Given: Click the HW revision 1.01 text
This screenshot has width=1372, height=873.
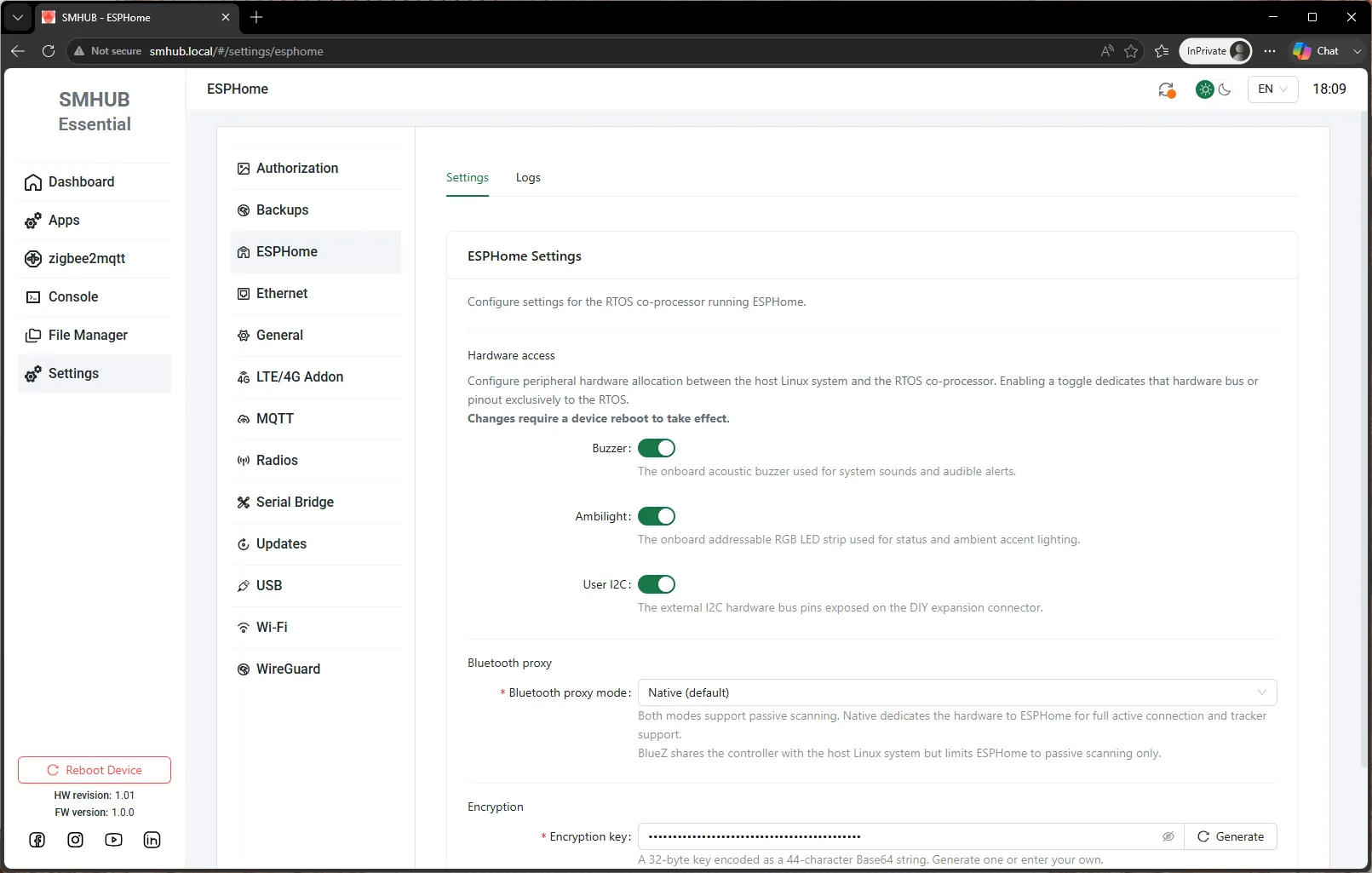Looking at the screenshot, I should pyautogui.click(x=95, y=795).
